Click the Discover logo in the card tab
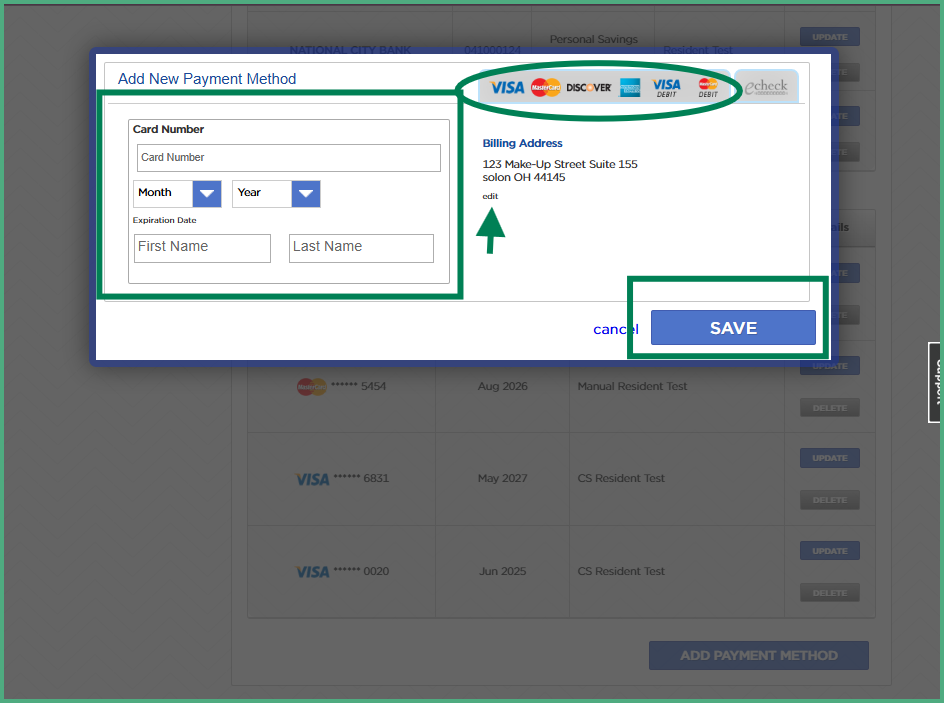 [588, 88]
